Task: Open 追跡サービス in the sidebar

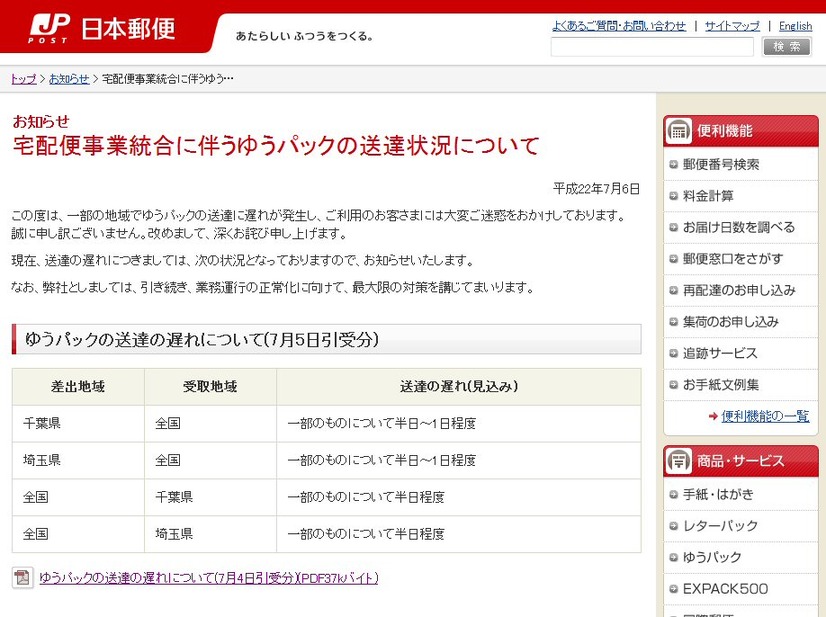Action: point(720,353)
